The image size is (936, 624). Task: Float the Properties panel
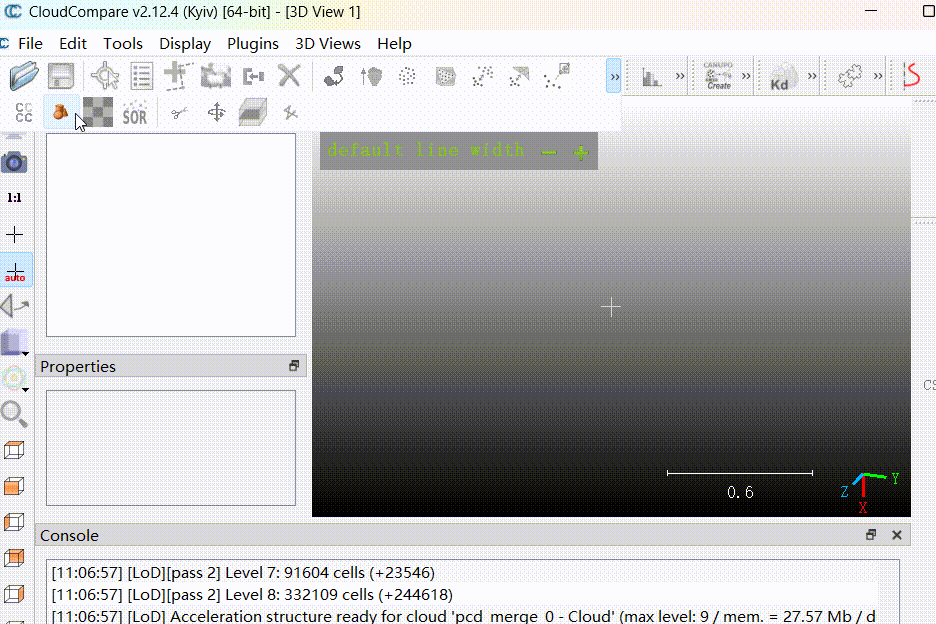pyautogui.click(x=294, y=366)
